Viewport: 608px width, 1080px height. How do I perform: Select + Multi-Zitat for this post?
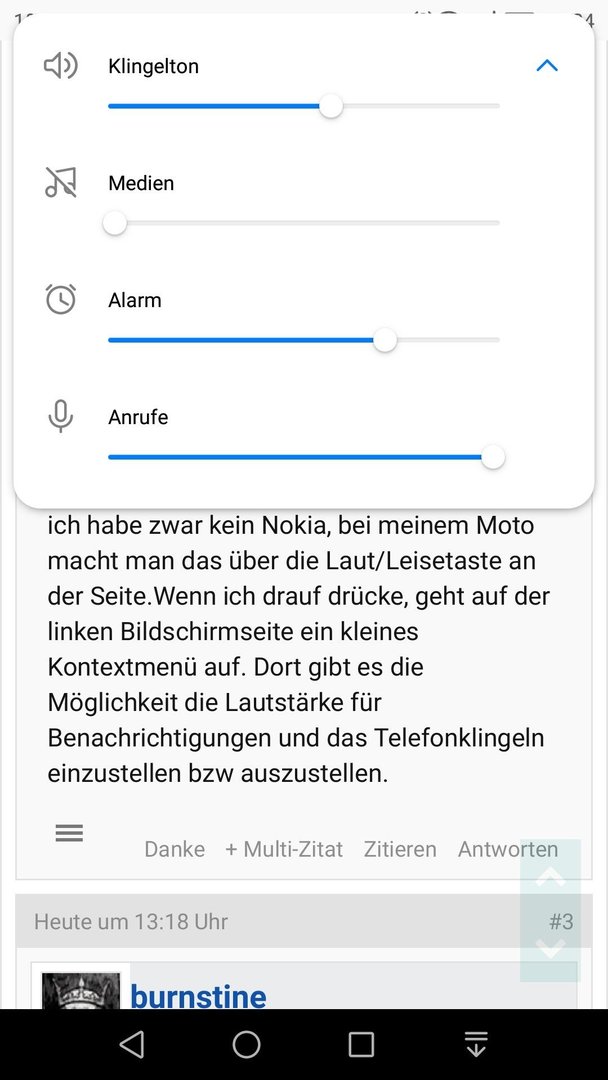click(284, 849)
